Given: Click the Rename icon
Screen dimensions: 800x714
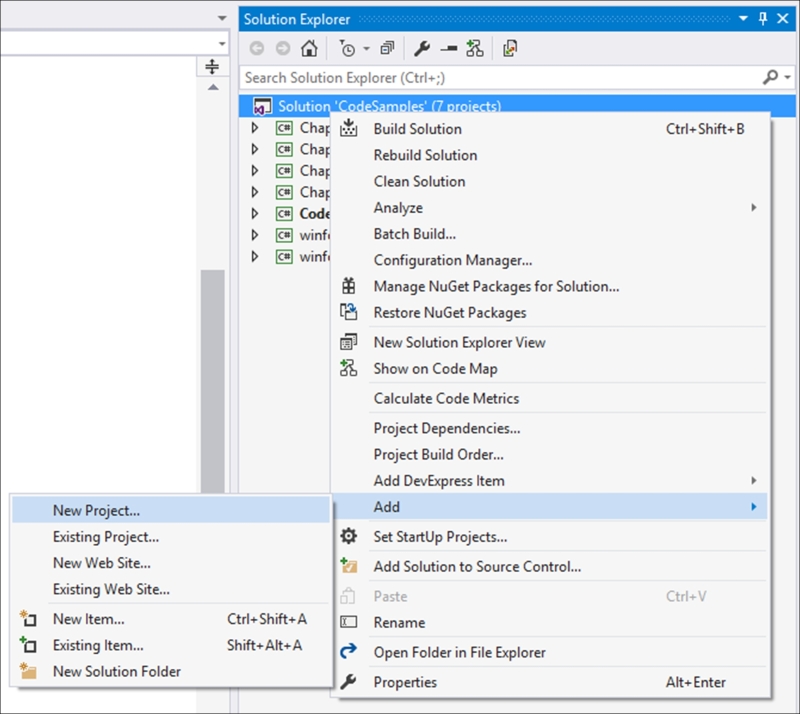Looking at the screenshot, I should [x=349, y=622].
